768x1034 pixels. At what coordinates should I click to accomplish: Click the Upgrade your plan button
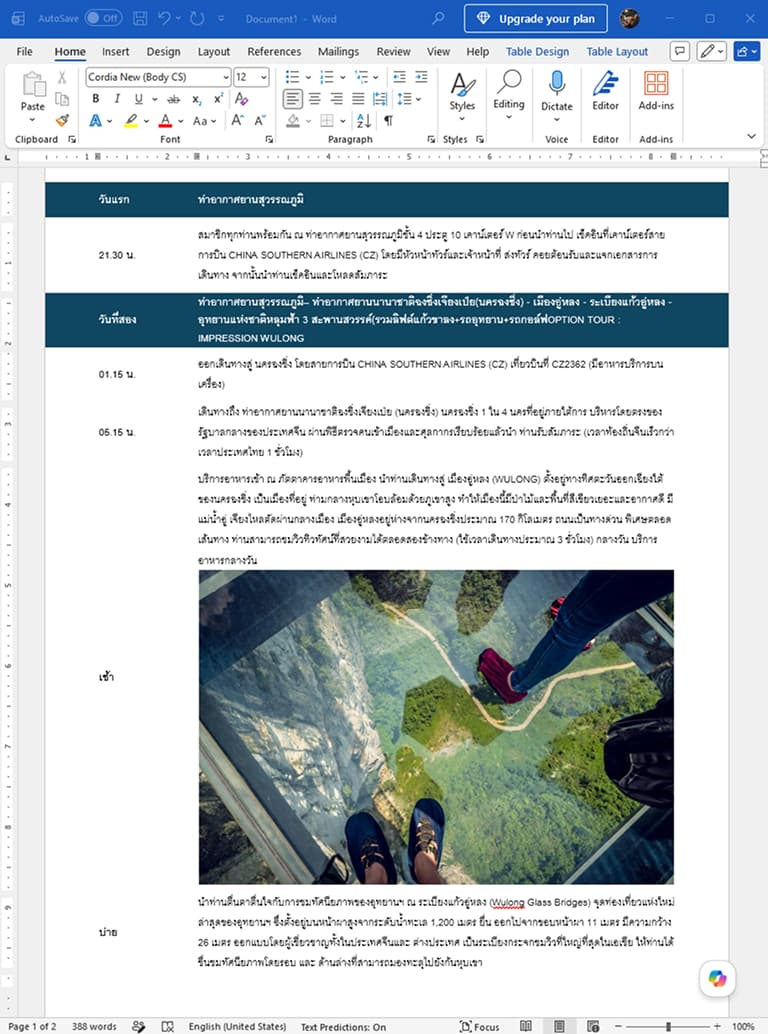[x=535, y=18]
